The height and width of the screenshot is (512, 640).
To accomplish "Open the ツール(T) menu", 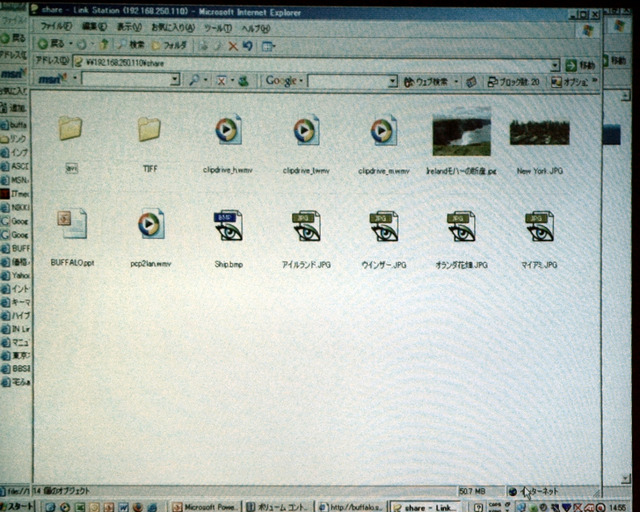I will [x=218, y=28].
